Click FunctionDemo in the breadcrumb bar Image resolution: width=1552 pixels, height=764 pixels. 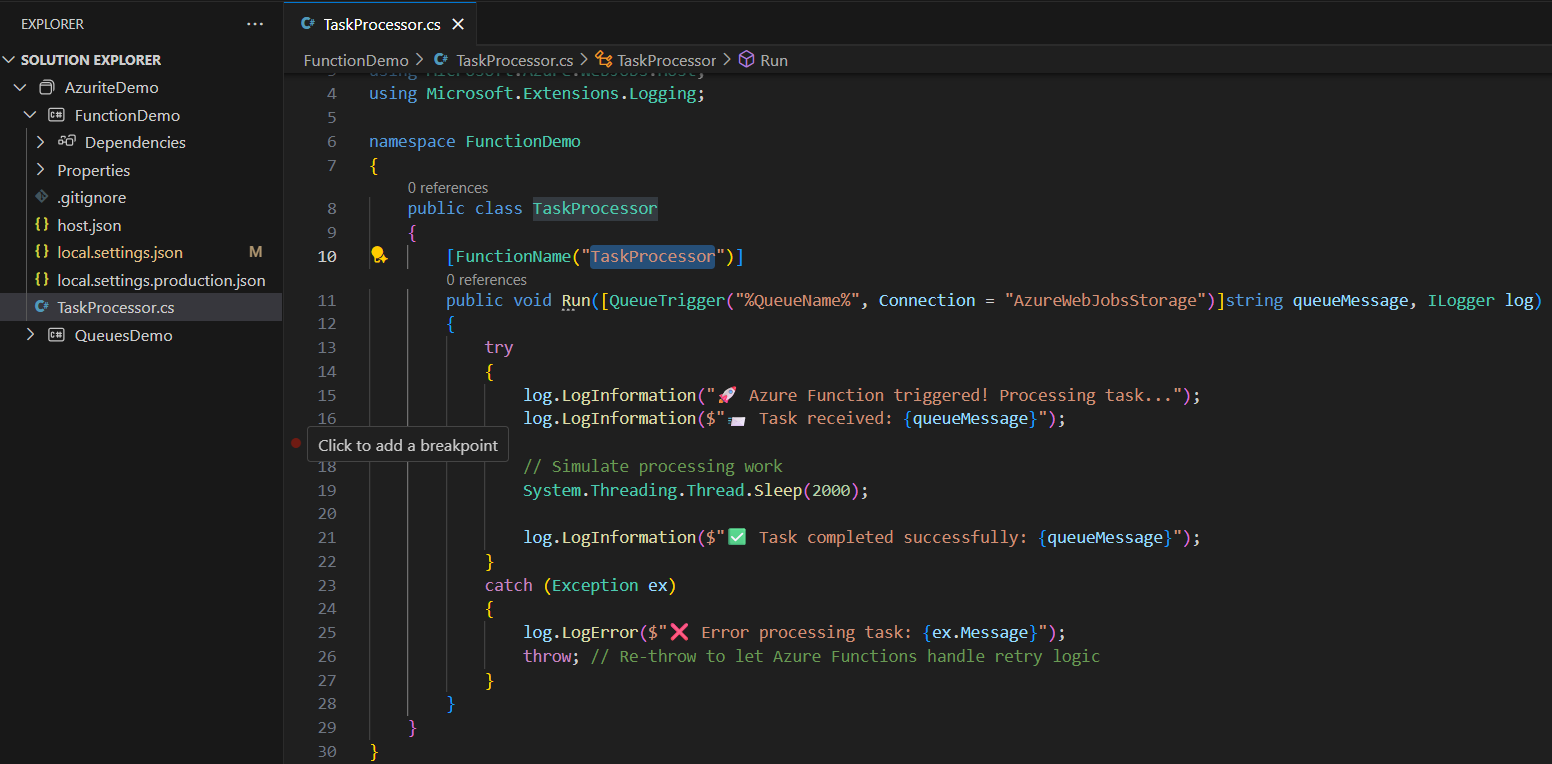click(x=356, y=59)
